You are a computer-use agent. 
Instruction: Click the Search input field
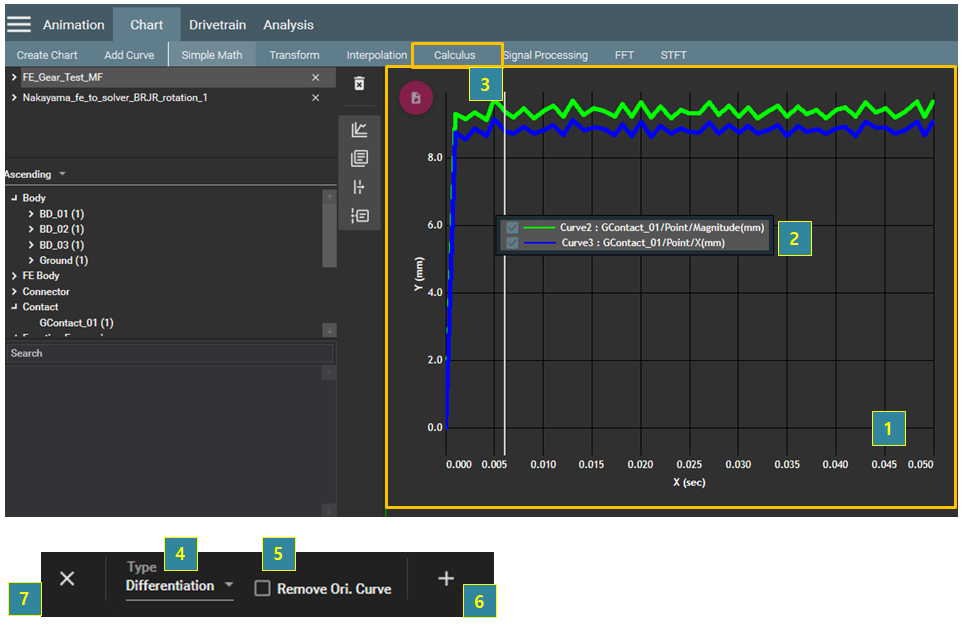click(170, 353)
